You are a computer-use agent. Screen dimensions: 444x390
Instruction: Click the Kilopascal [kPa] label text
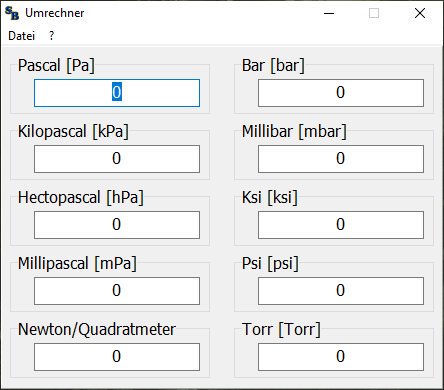[73, 131]
